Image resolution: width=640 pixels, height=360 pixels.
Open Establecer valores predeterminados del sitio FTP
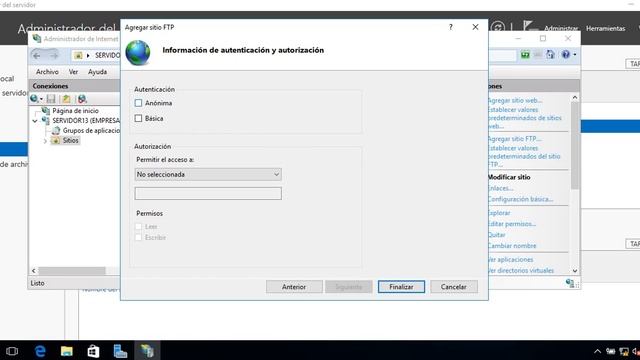click(x=524, y=156)
